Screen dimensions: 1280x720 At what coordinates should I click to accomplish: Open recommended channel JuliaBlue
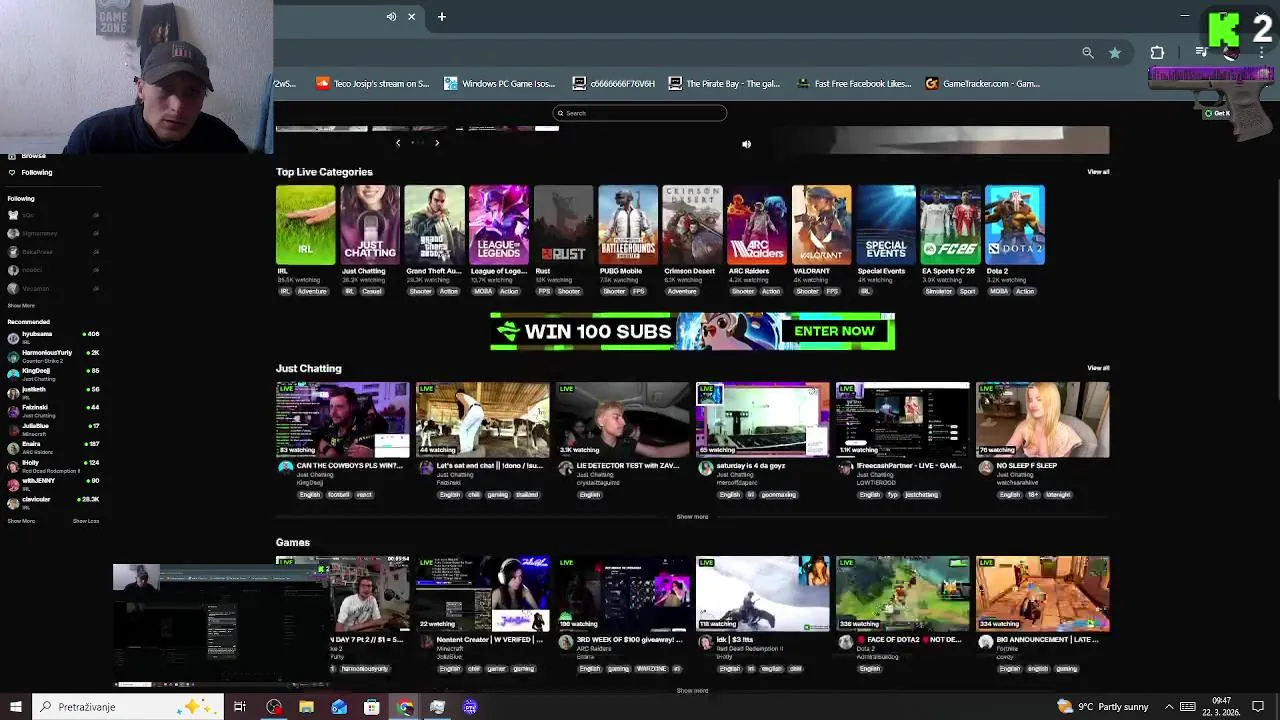(x=53, y=428)
